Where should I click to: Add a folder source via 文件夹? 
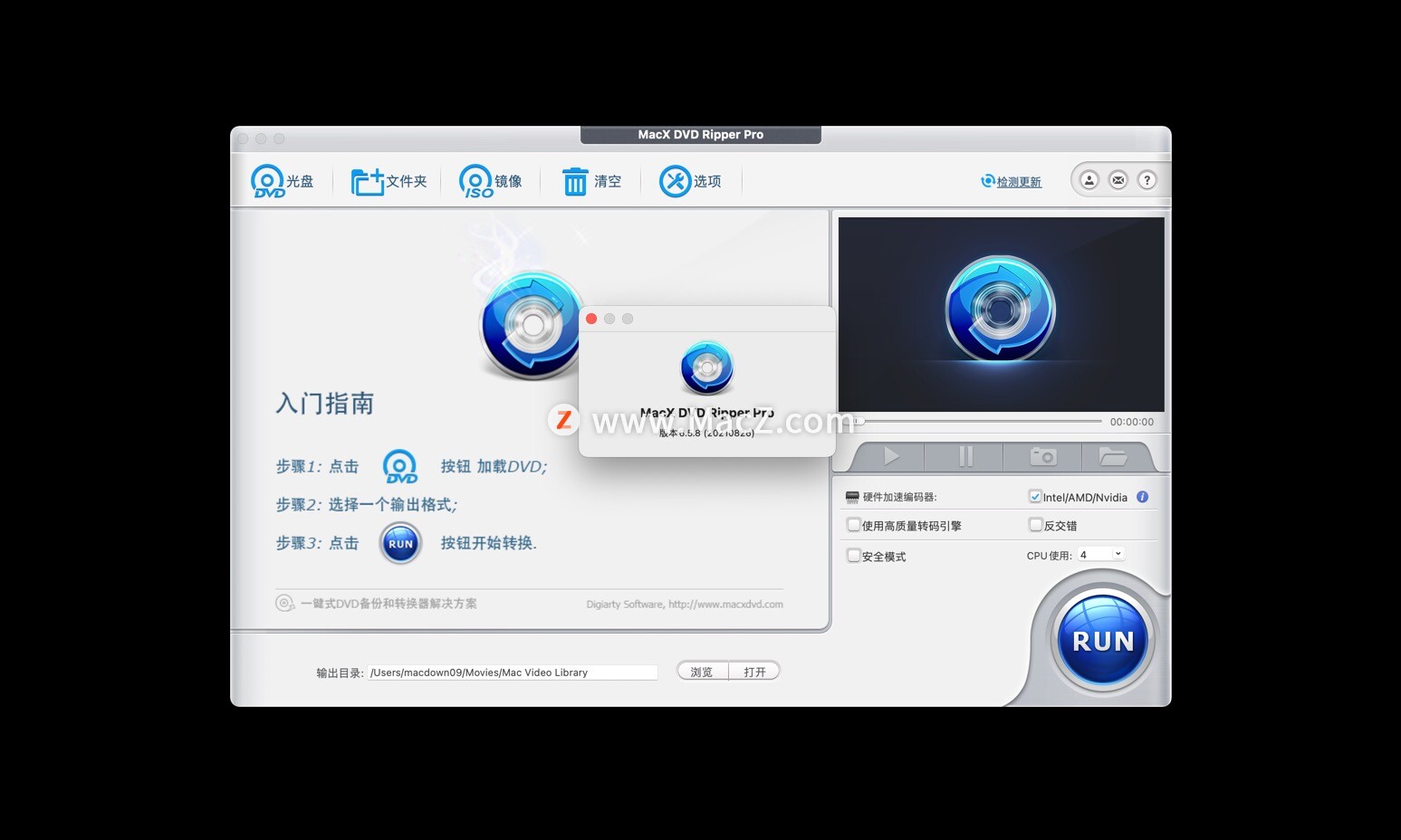point(389,181)
